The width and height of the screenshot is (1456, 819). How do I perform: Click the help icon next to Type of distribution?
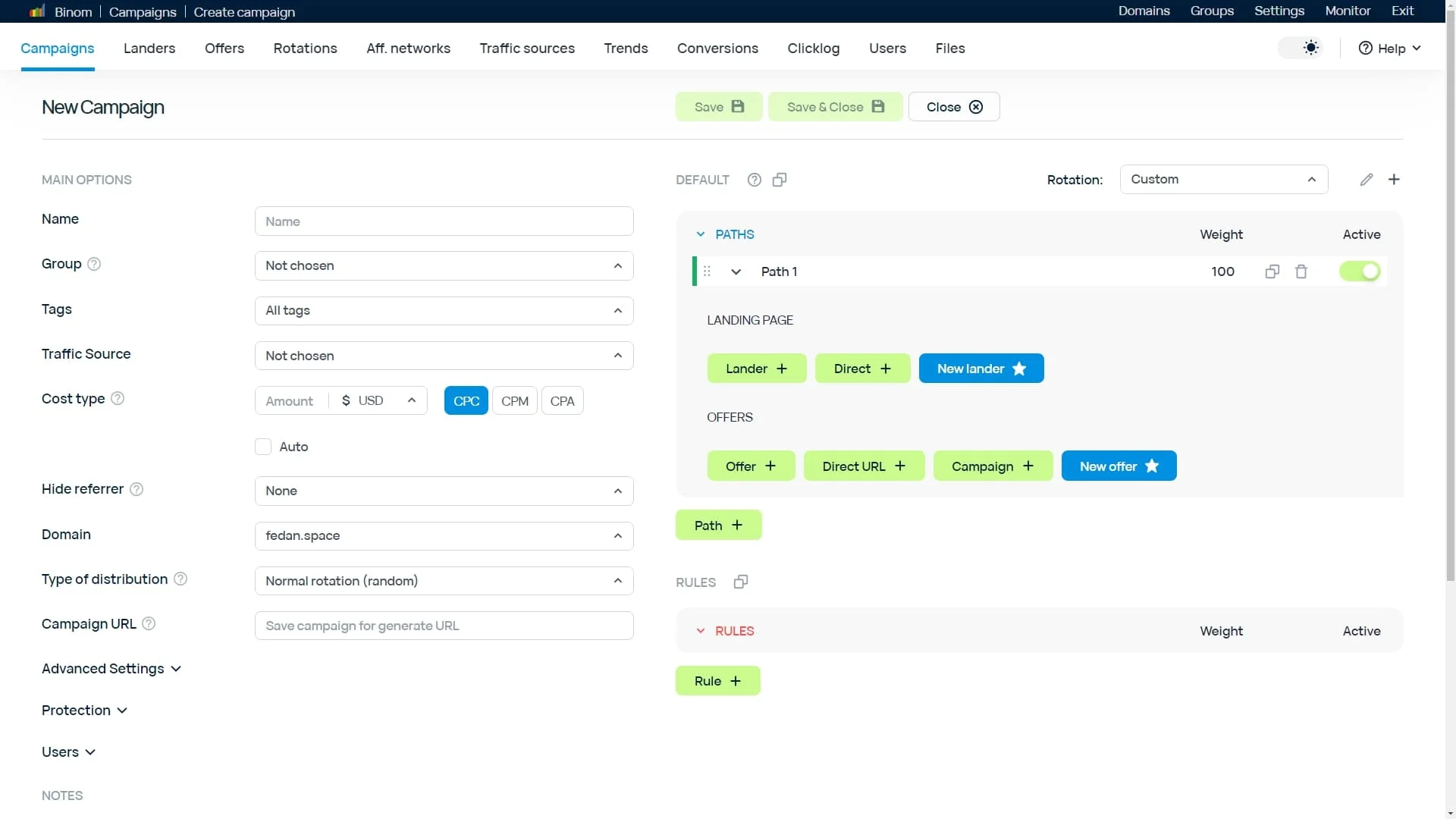[180, 579]
